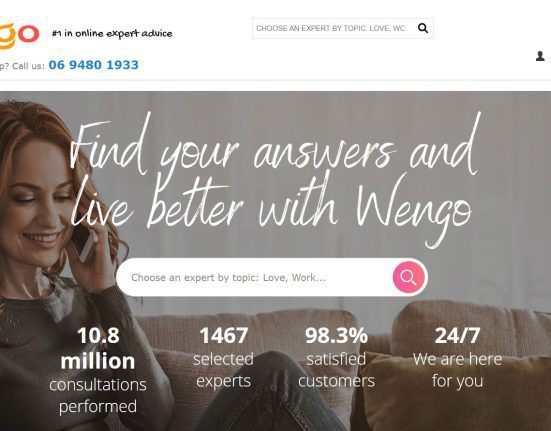Click the 'selected experts' caption
Image resolution: width=551 pixels, height=431 pixels.
point(223,370)
